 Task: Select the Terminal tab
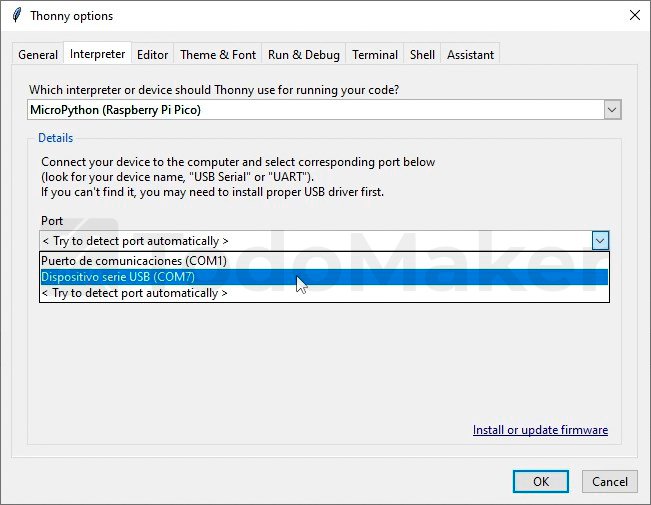tap(375, 55)
